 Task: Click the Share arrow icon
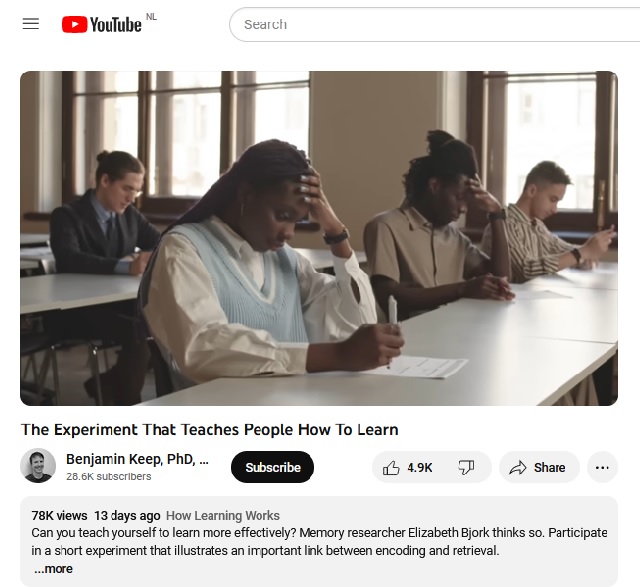coord(518,467)
